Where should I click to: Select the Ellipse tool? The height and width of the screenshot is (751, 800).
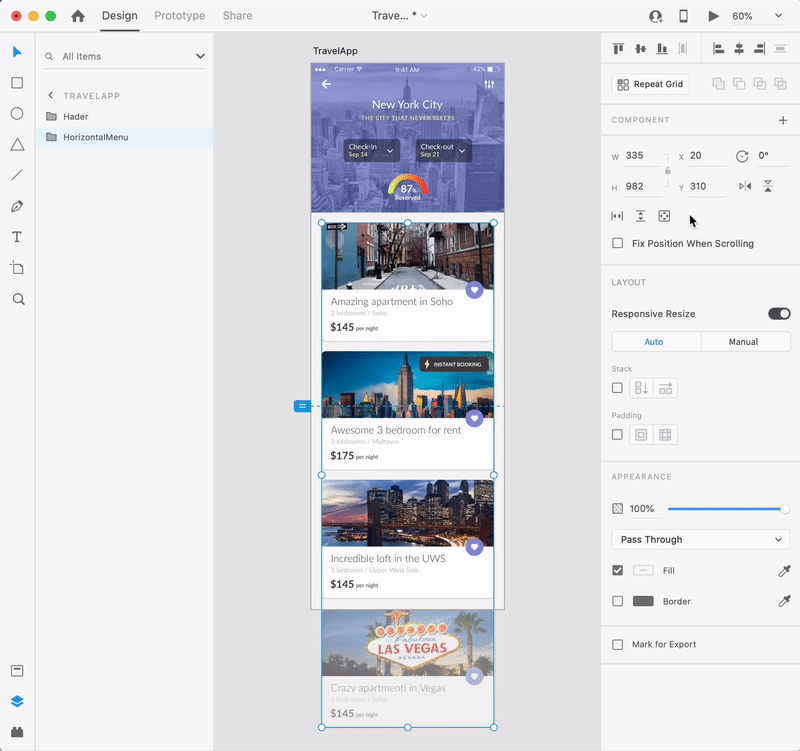(17, 114)
